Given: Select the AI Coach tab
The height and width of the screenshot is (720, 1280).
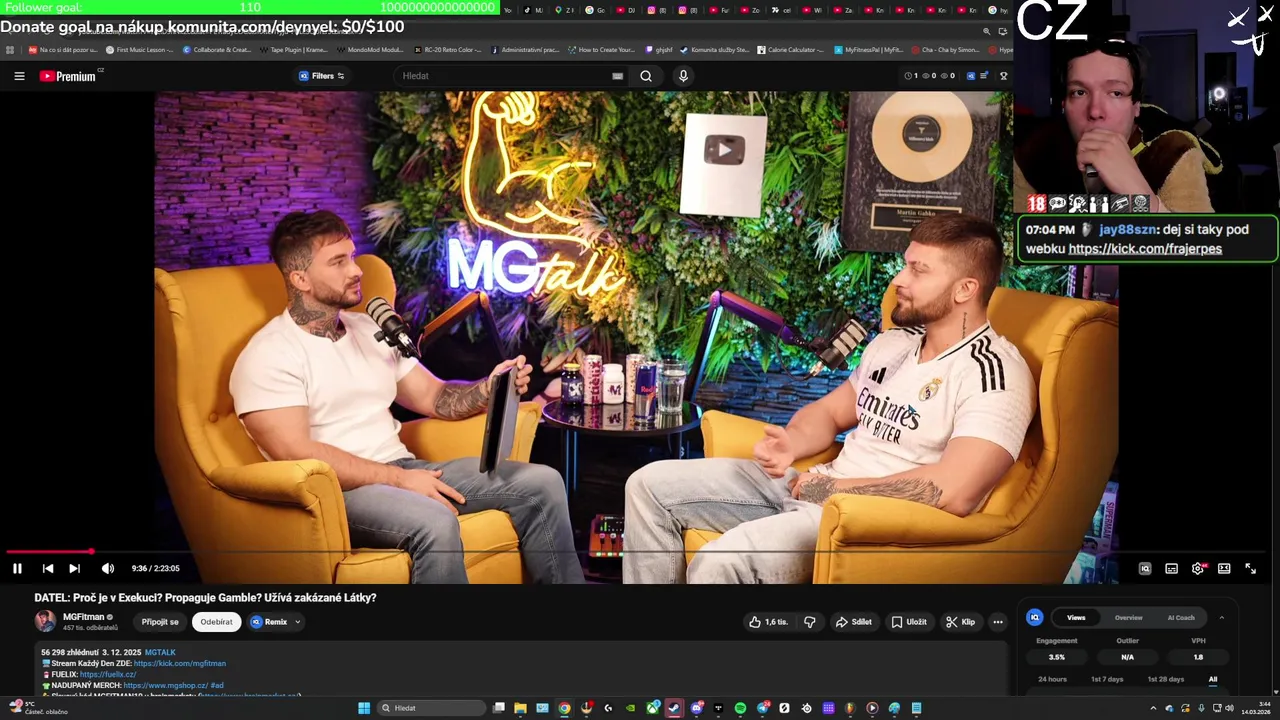Looking at the screenshot, I should [1181, 617].
